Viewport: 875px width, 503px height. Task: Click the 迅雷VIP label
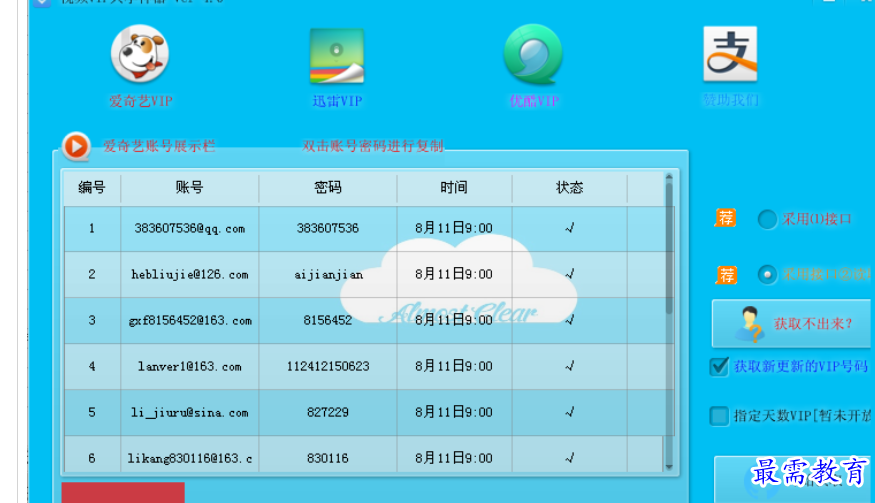pos(337,101)
